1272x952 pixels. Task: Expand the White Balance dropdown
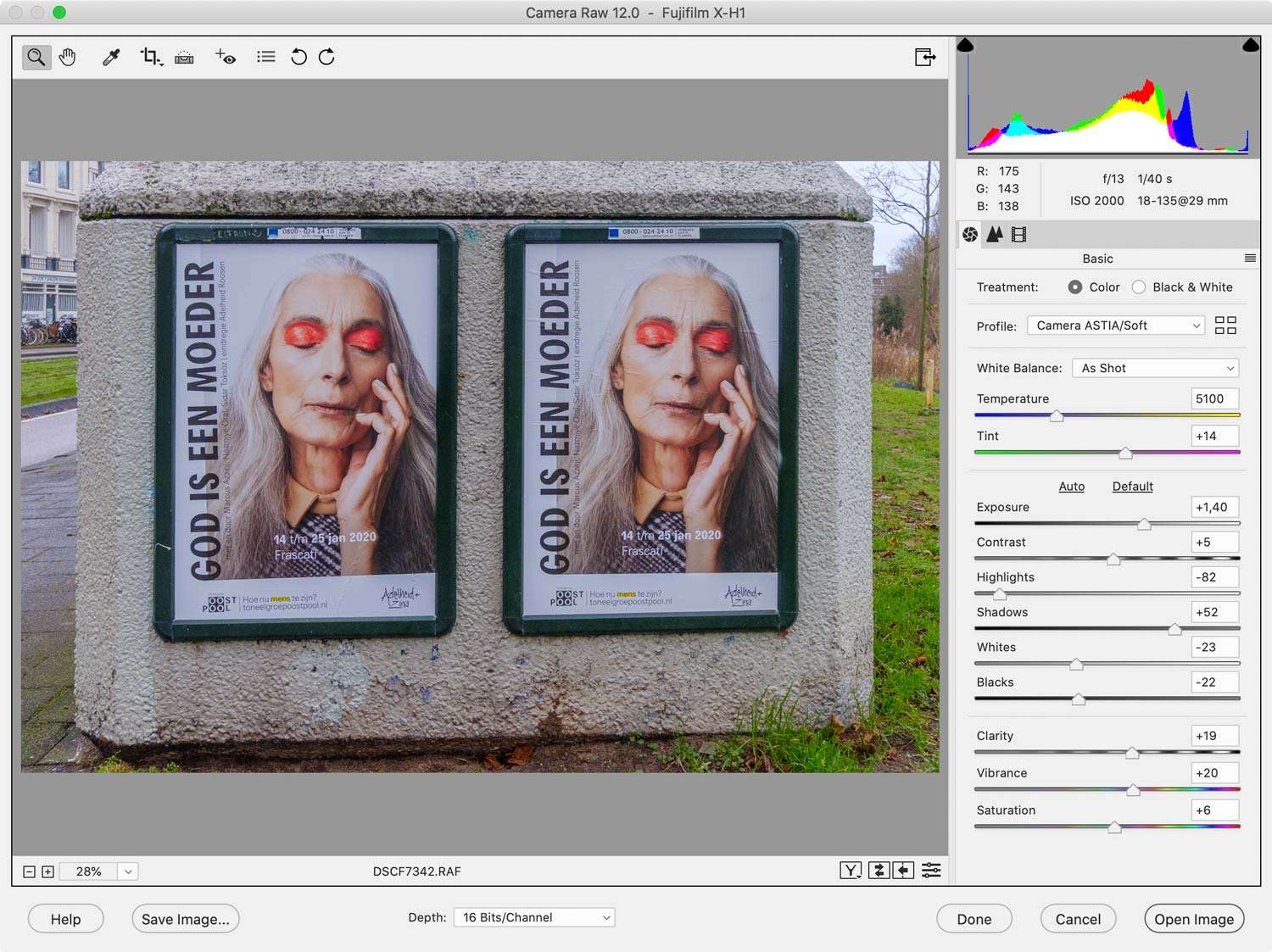click(1156, 368)
